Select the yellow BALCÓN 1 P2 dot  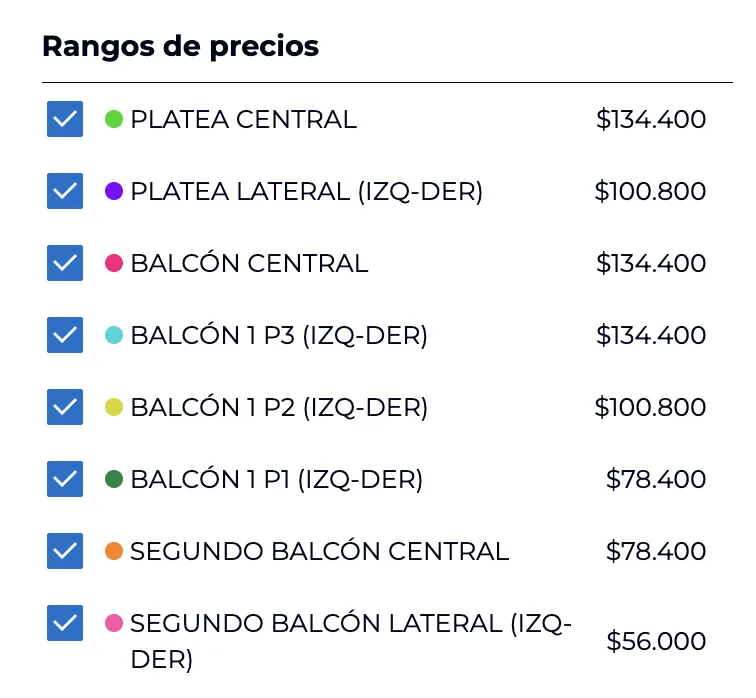(114, 407)
